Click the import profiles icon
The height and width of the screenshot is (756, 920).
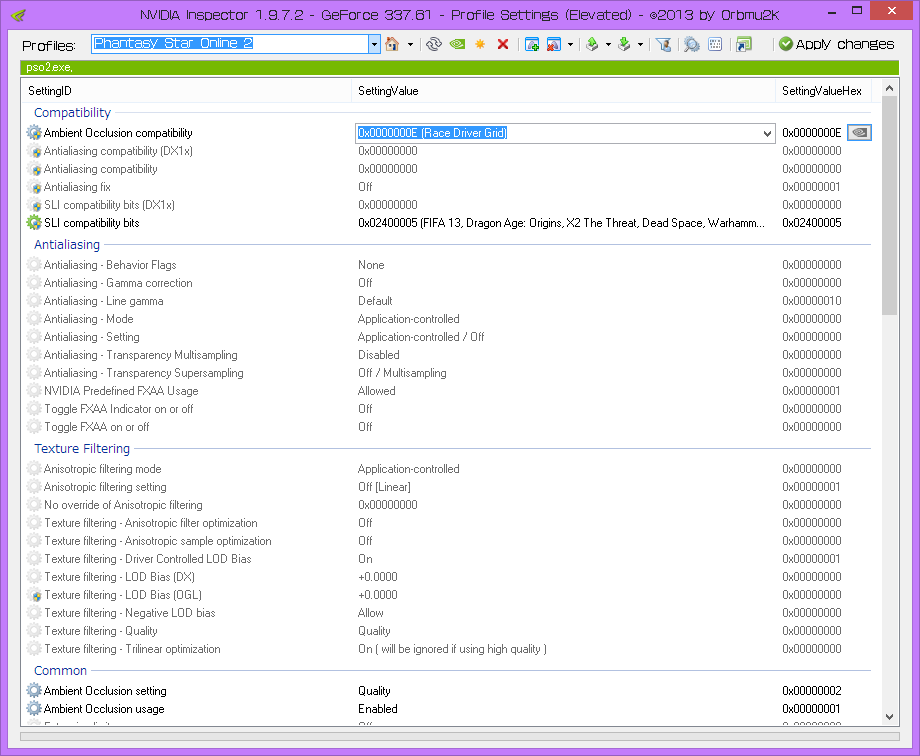[x=624, y=44]
